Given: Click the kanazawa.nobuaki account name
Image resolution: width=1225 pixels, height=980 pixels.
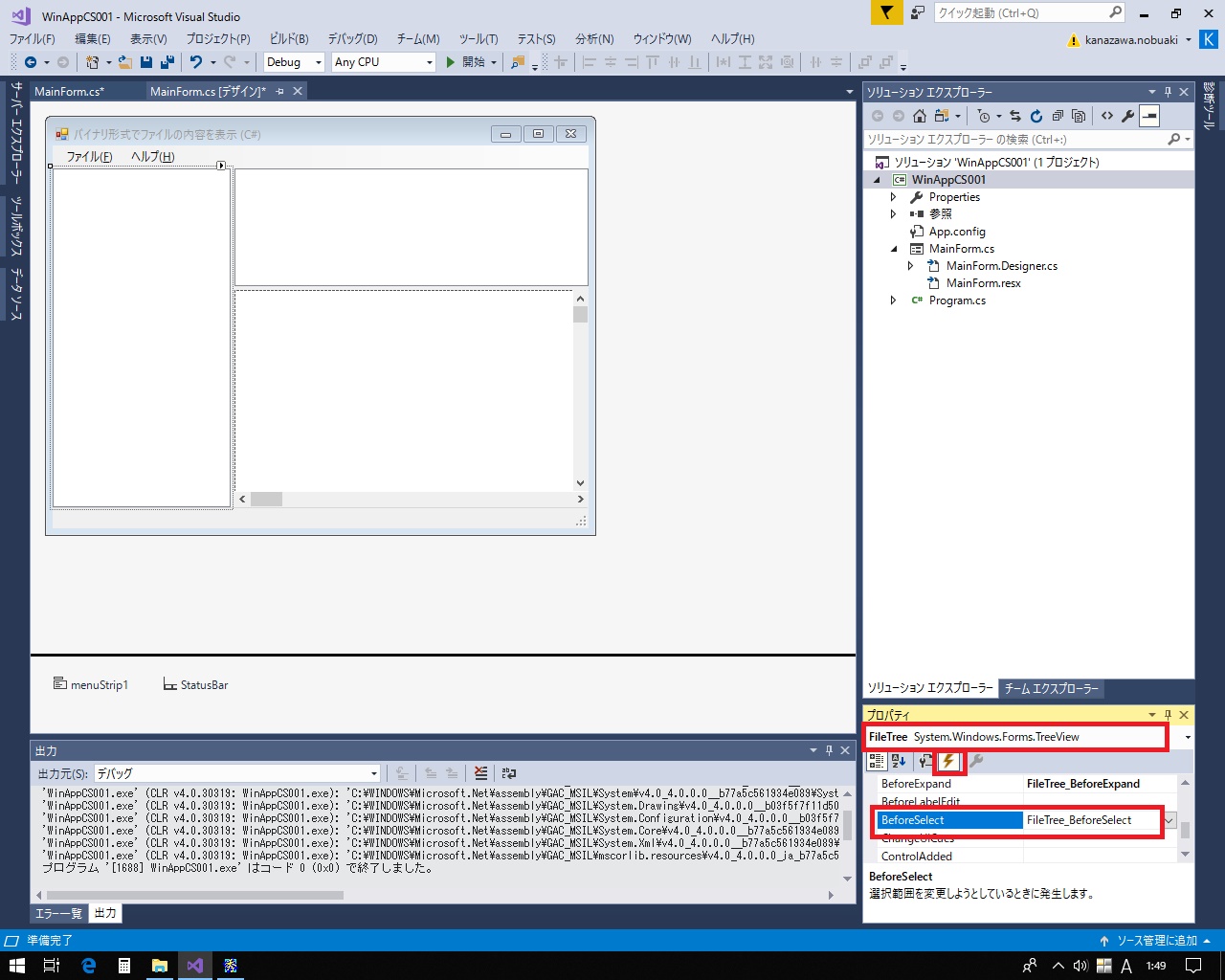Looking at the screenshot, I should 1131,39.
